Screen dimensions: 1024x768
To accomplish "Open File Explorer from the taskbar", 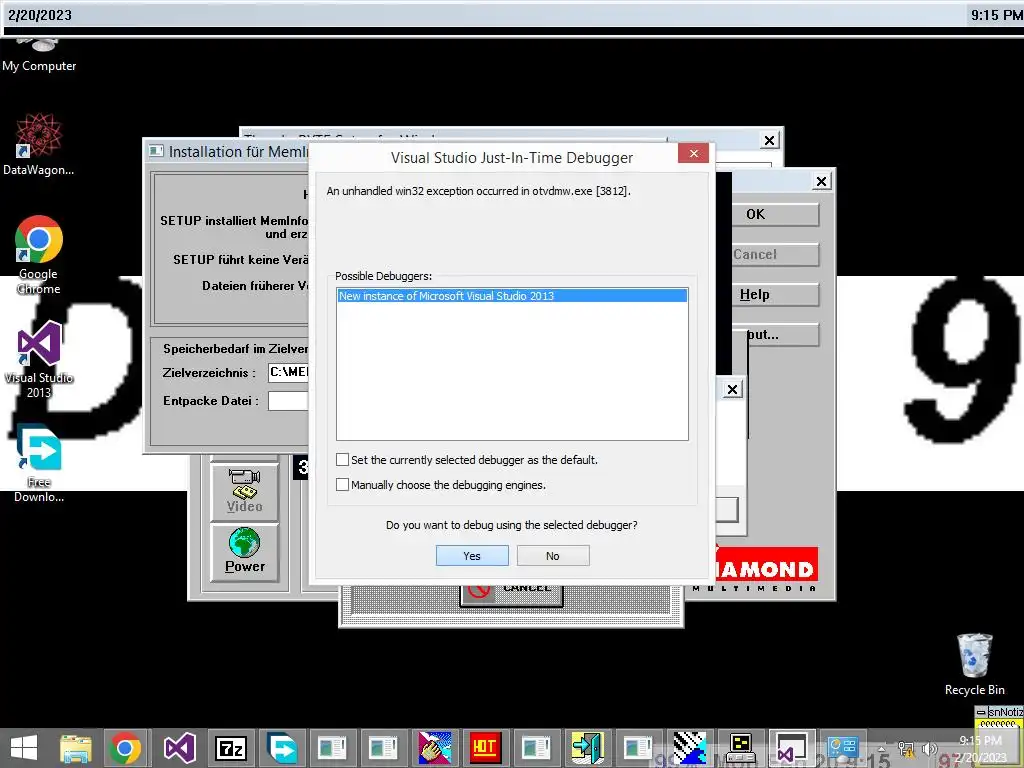I will (76, 748).
